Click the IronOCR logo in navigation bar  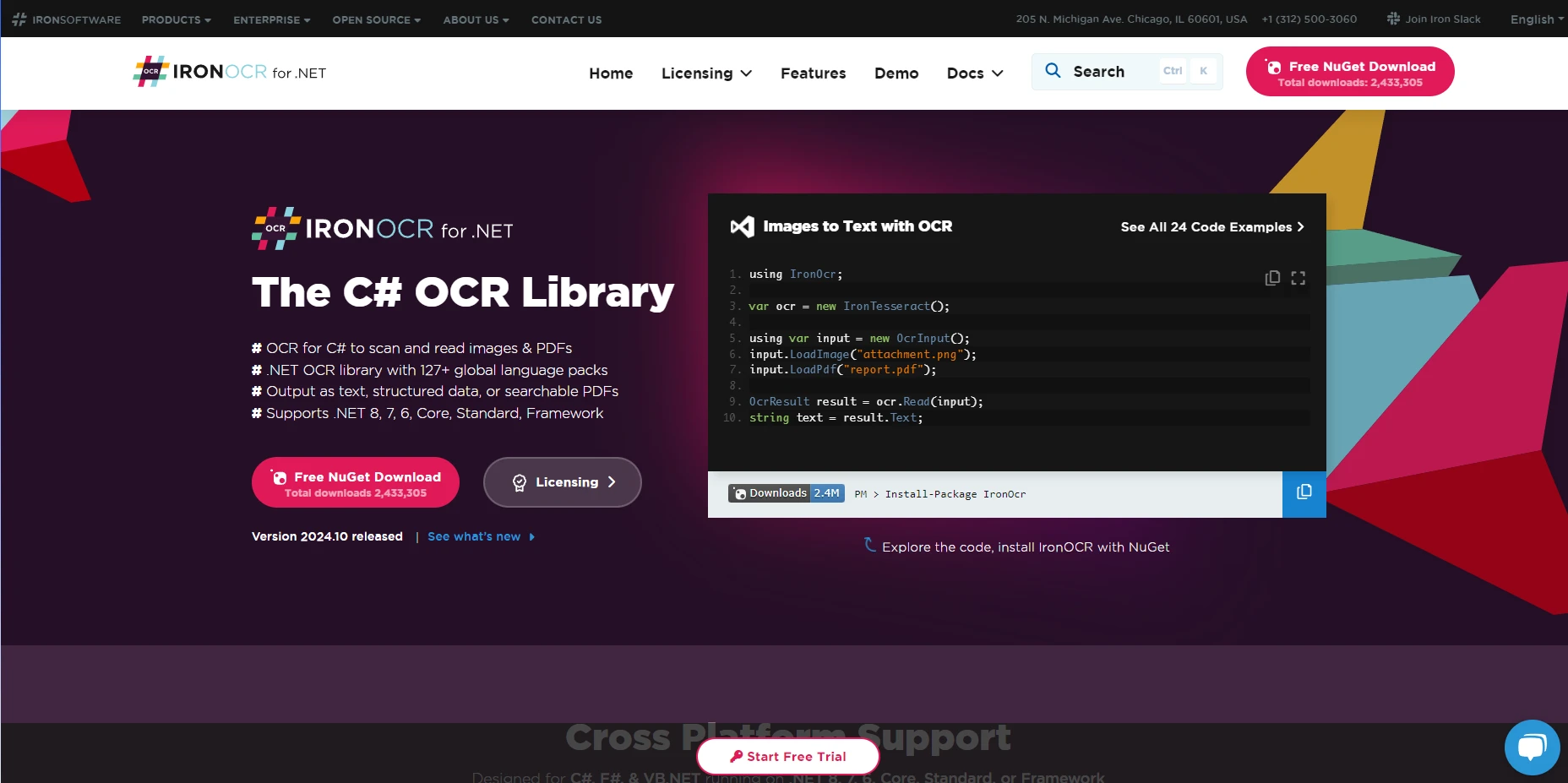[229, 73]
